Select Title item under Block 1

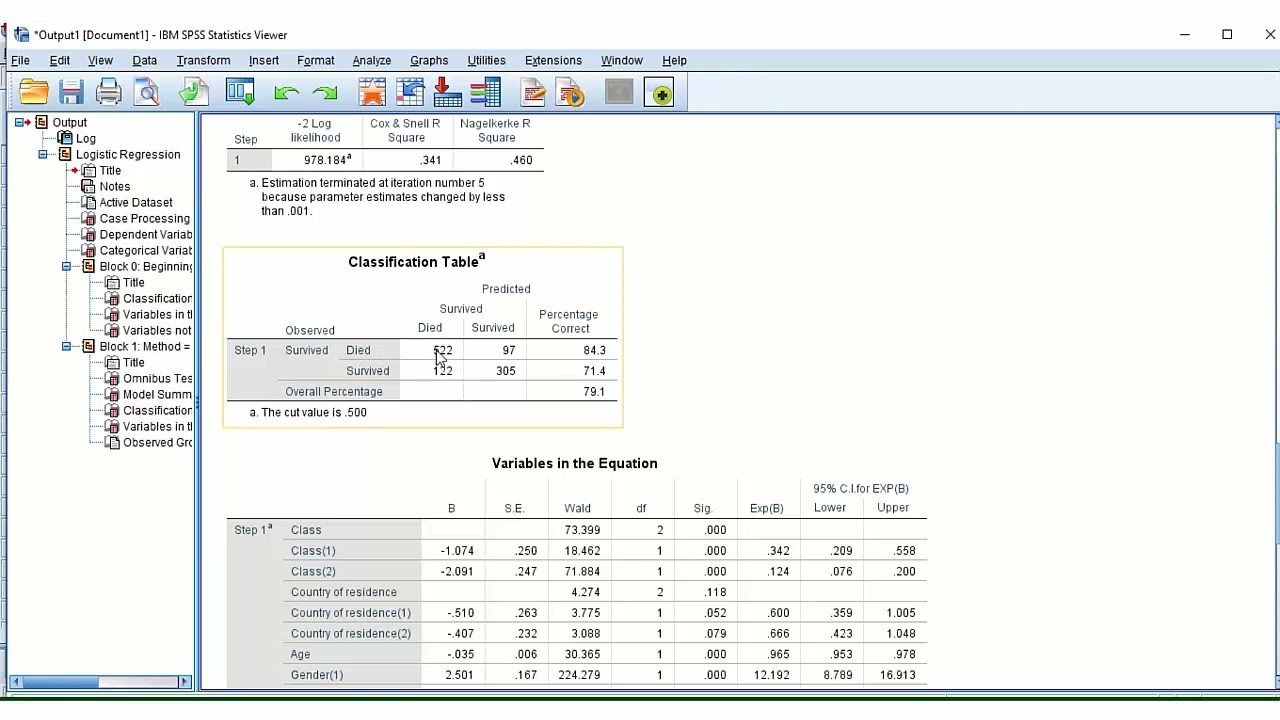click(x=133, y=362)
